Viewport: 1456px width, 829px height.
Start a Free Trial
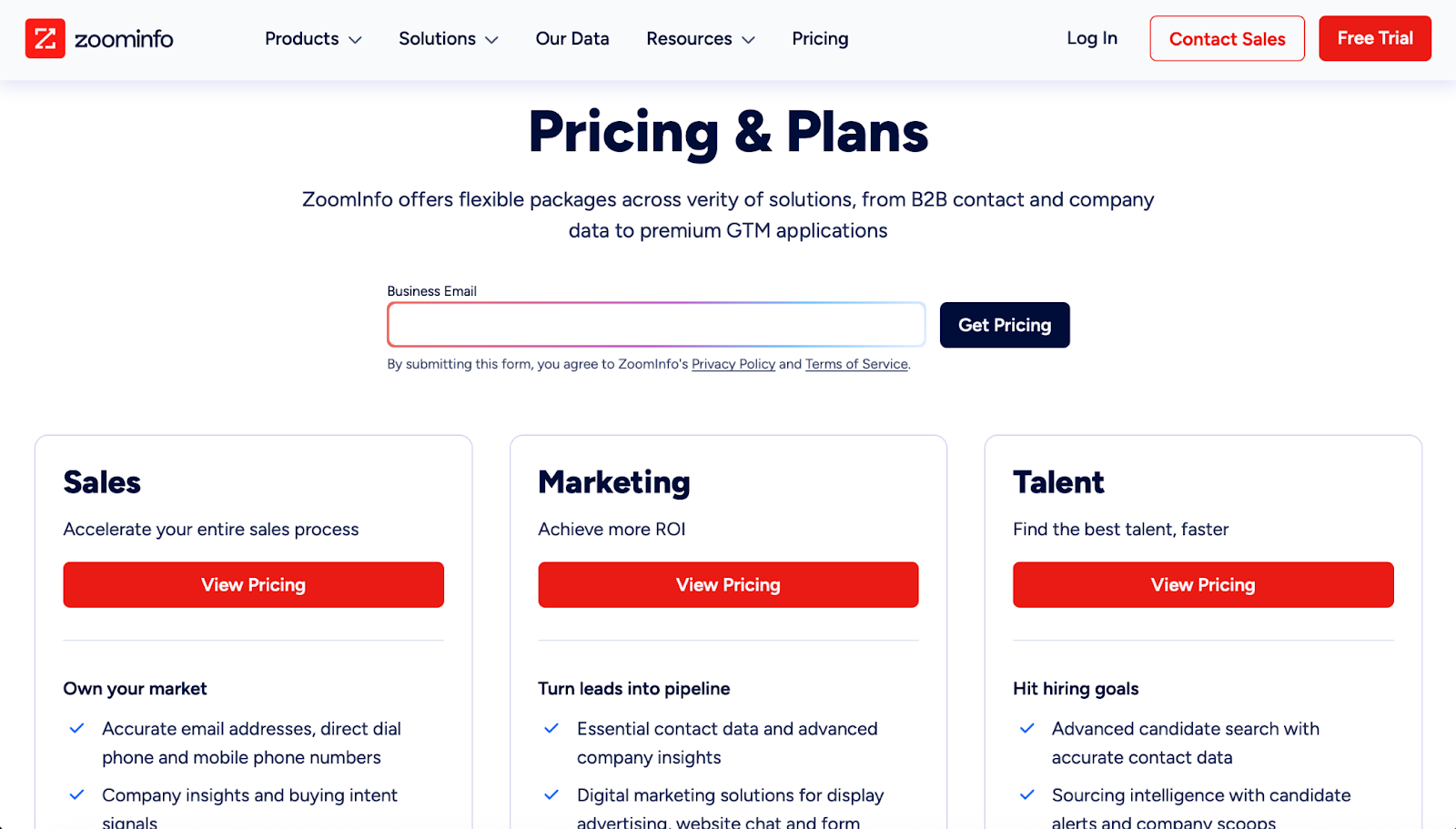coord(1374,38)
